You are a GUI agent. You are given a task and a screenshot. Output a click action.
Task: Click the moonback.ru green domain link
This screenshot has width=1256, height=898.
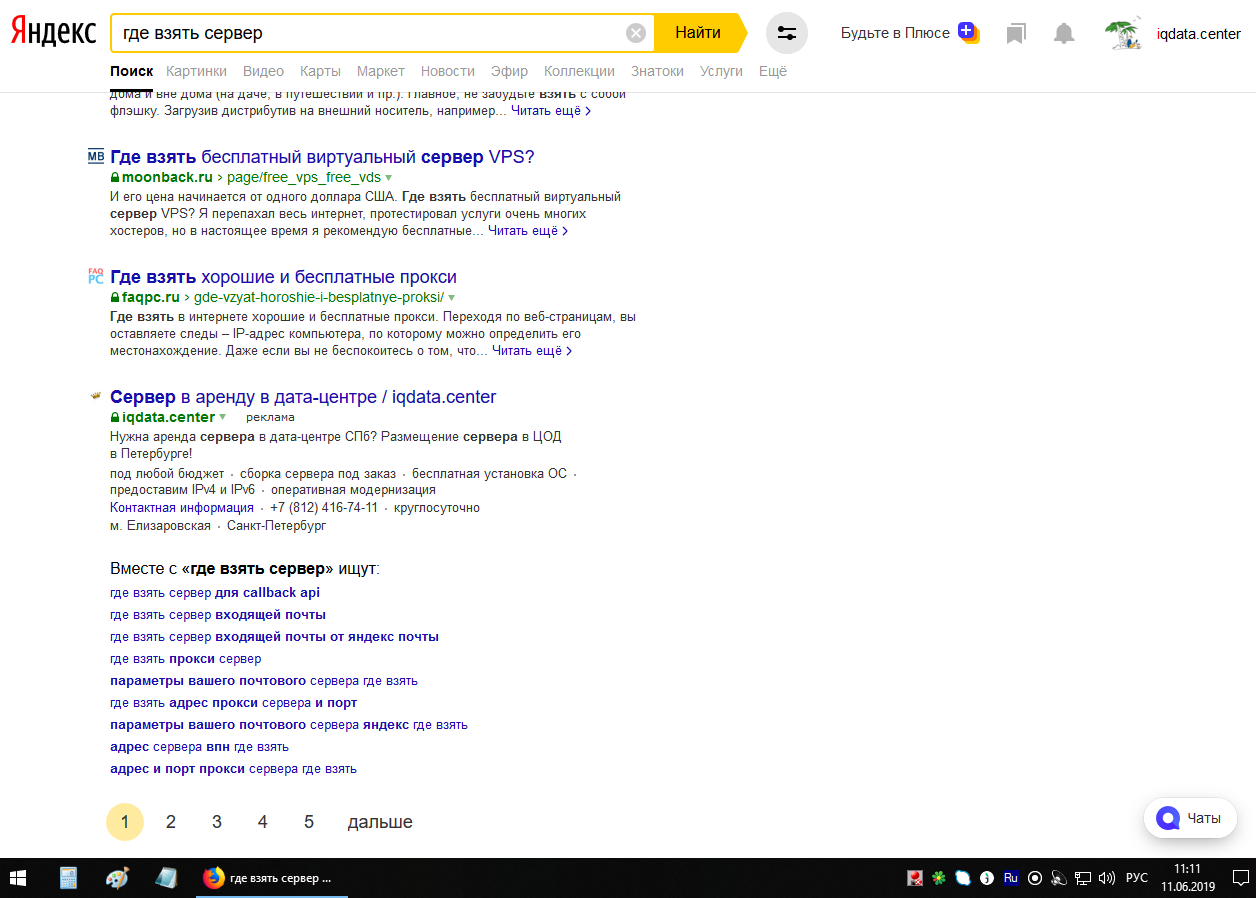pos(167,178)
